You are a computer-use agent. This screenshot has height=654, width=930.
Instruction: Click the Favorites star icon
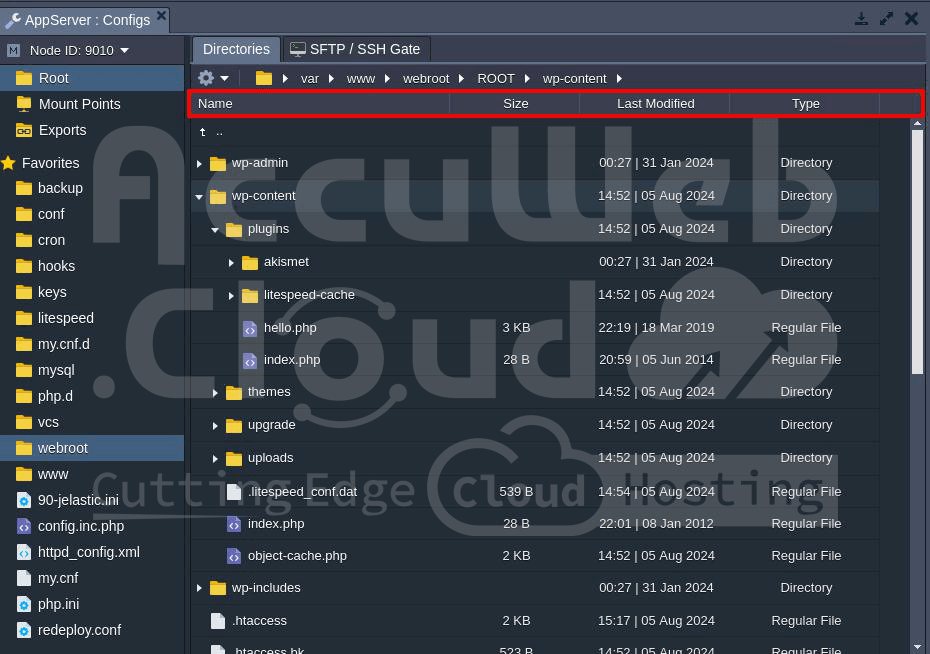pos(9,163)
